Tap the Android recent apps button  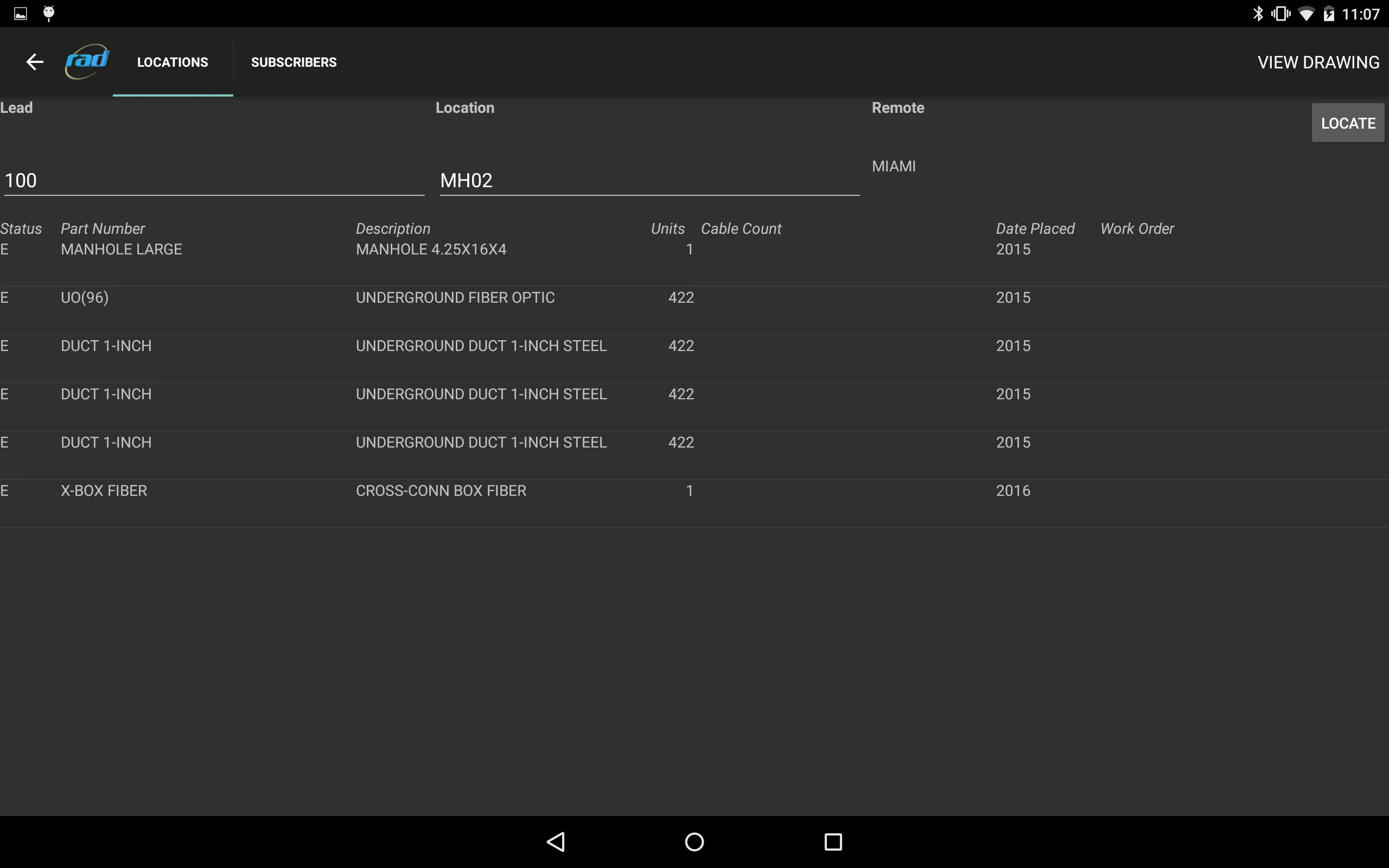click(x=833, y=841)
